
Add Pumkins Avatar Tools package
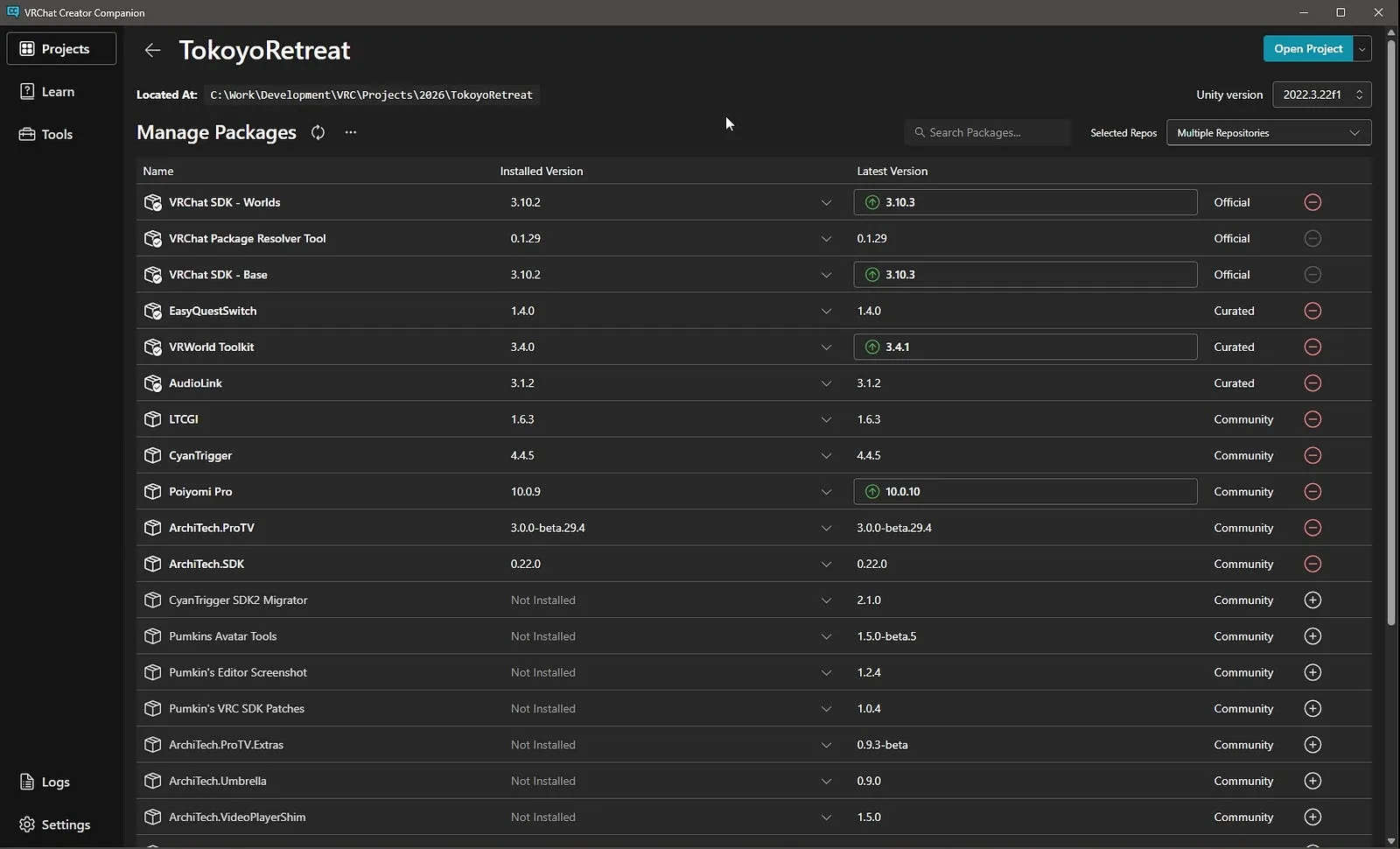1312,636
